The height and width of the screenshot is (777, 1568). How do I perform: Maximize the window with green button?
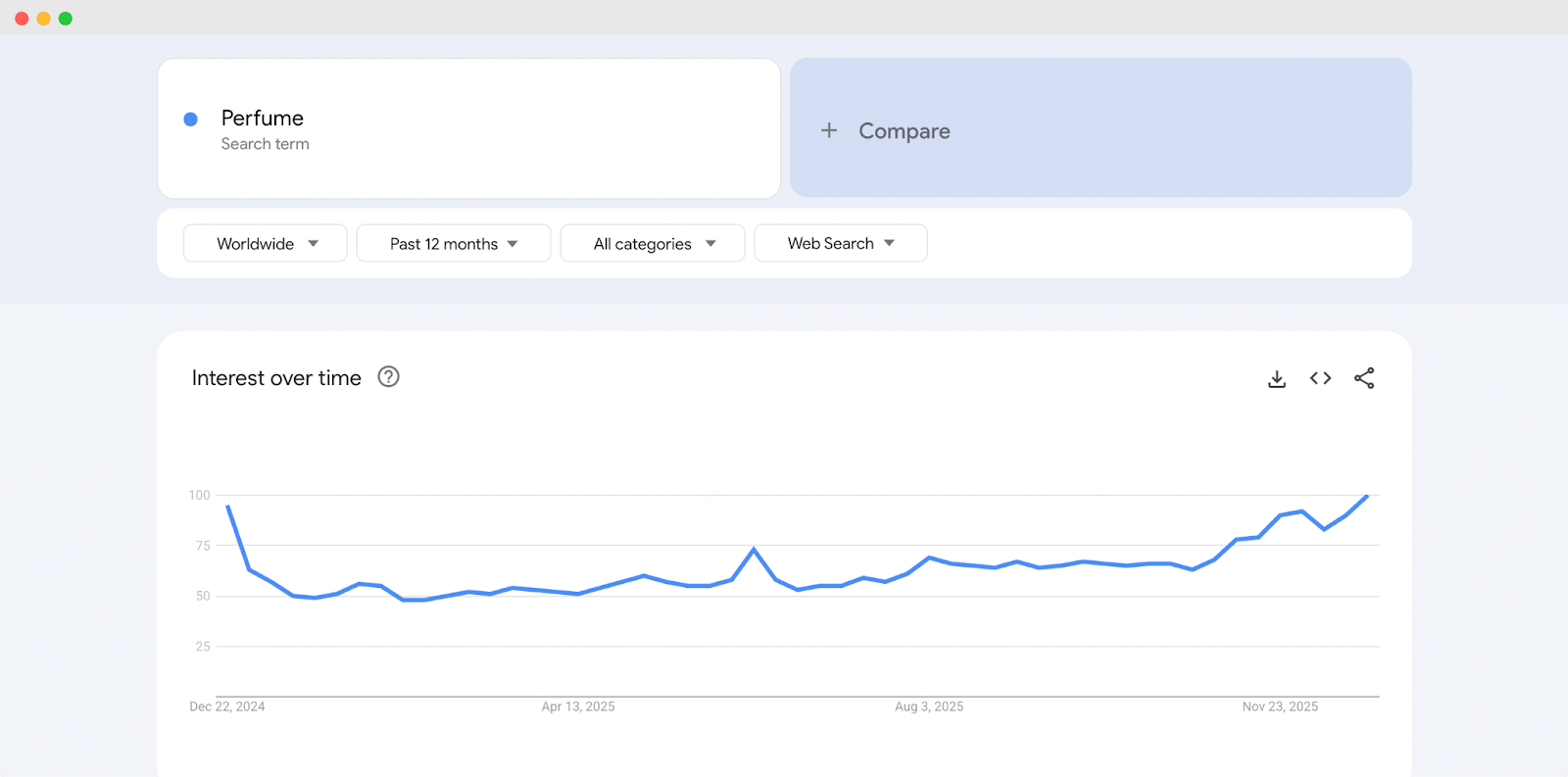[x=66, y=19]
